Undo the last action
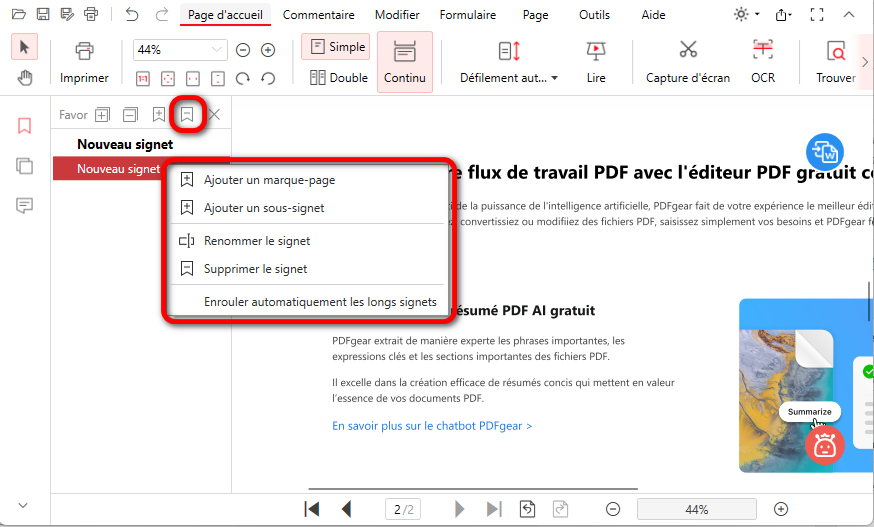Image resolution: width=874 pixels, height=527 pixels. 132,14
